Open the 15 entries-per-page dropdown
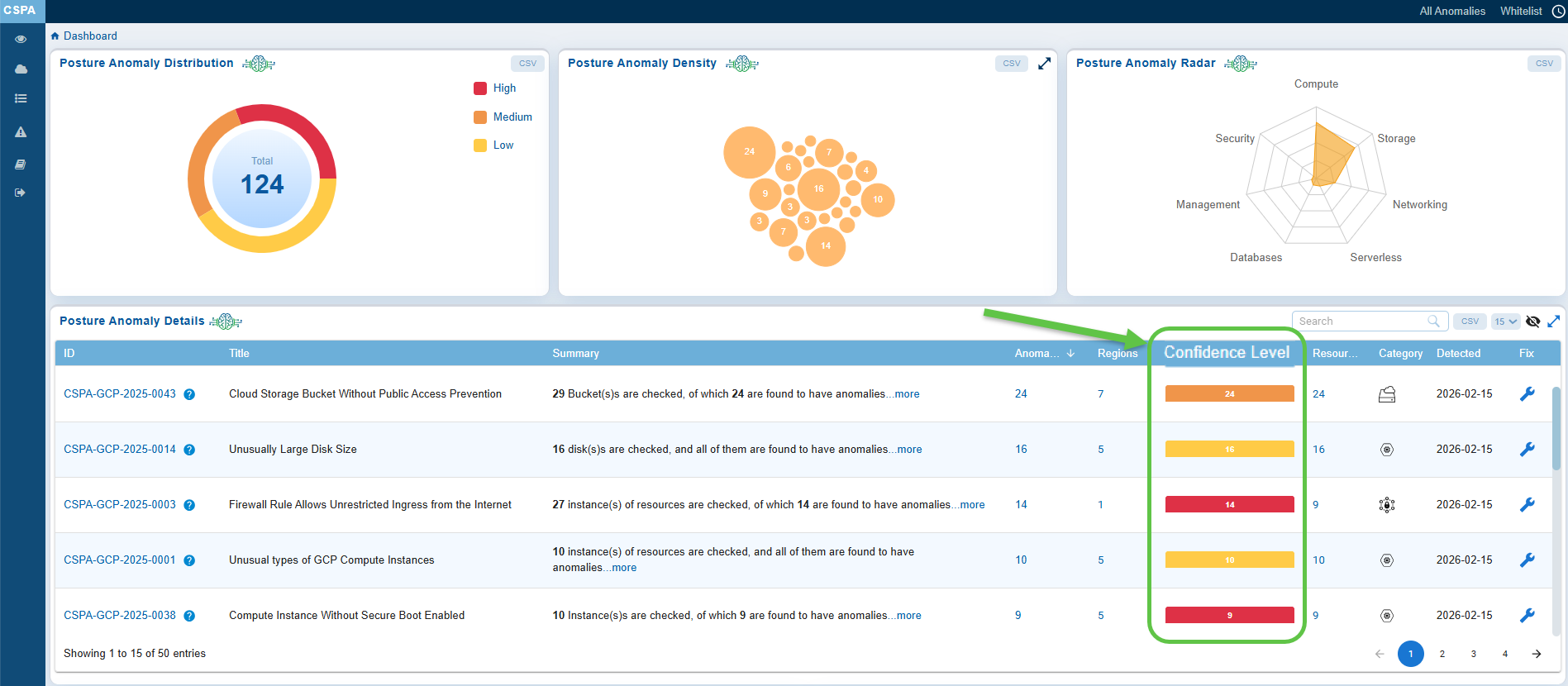The image size is (1568, 686). pyautogui.click(x=1505, y=322)
